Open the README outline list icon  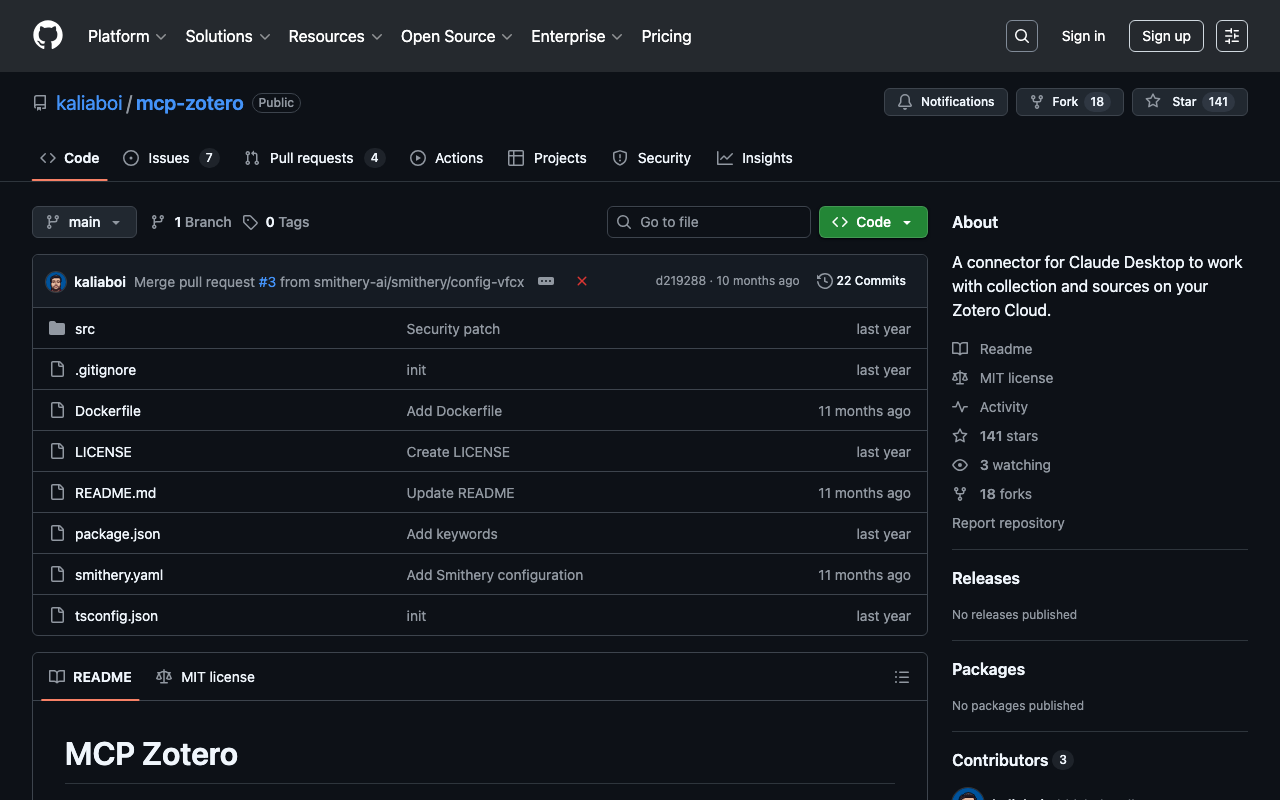(901, 677)
